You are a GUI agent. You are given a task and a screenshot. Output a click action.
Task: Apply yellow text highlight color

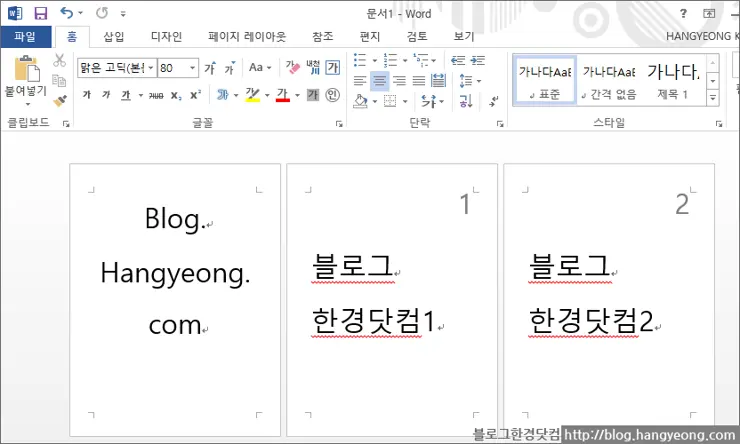click(x=253, y=95)
